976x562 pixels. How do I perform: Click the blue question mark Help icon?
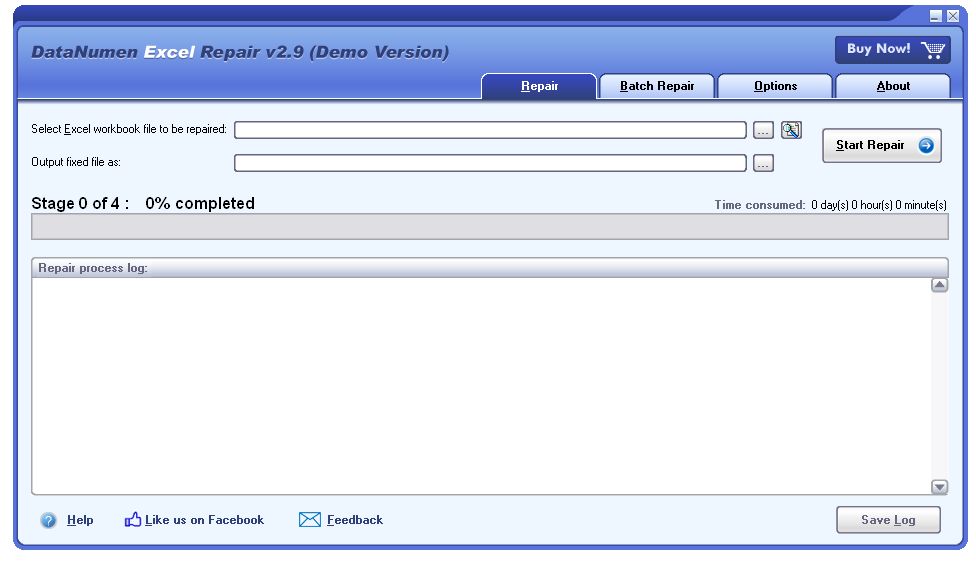(x=48, y=520)
